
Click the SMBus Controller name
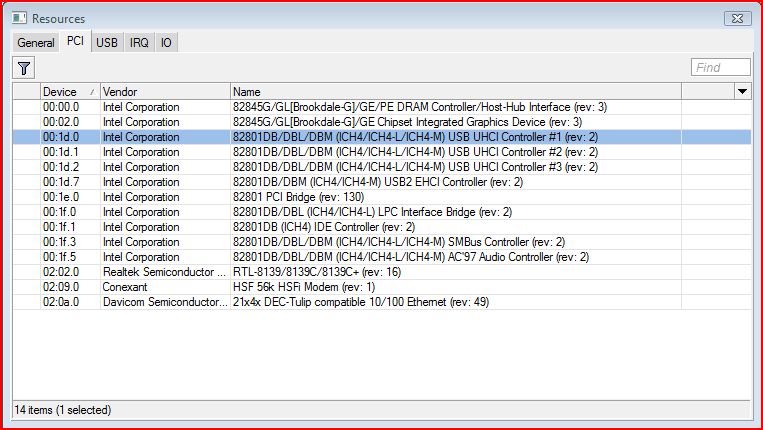pyautogui.click(x=399, y=242)
